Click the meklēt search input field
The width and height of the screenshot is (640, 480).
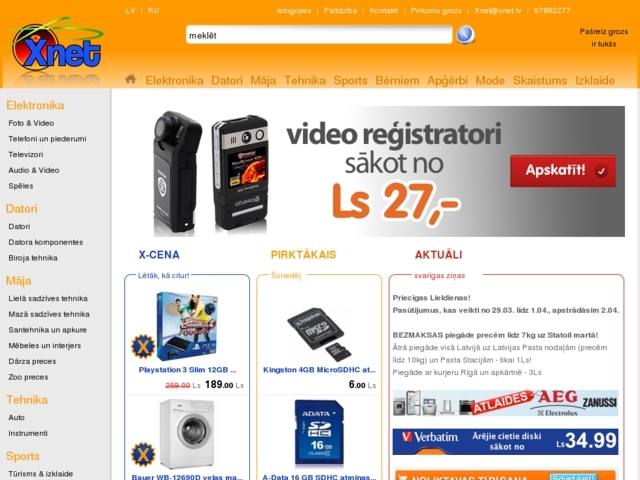319,35
